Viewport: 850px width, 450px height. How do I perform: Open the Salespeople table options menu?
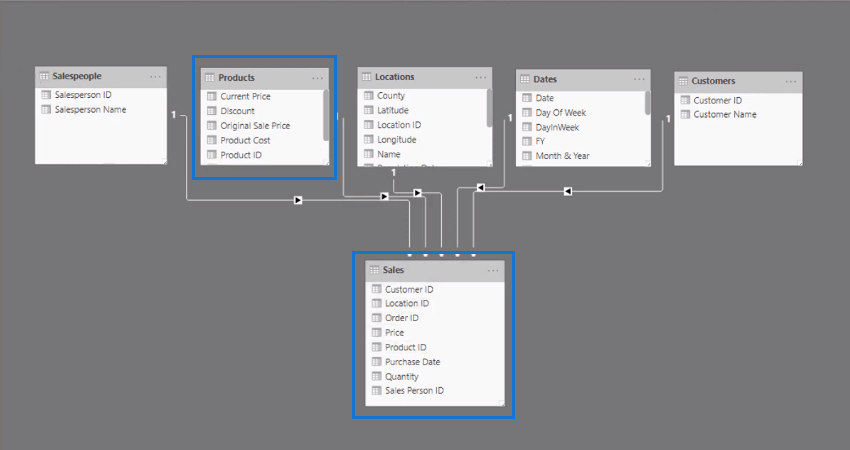coord(155,76)
